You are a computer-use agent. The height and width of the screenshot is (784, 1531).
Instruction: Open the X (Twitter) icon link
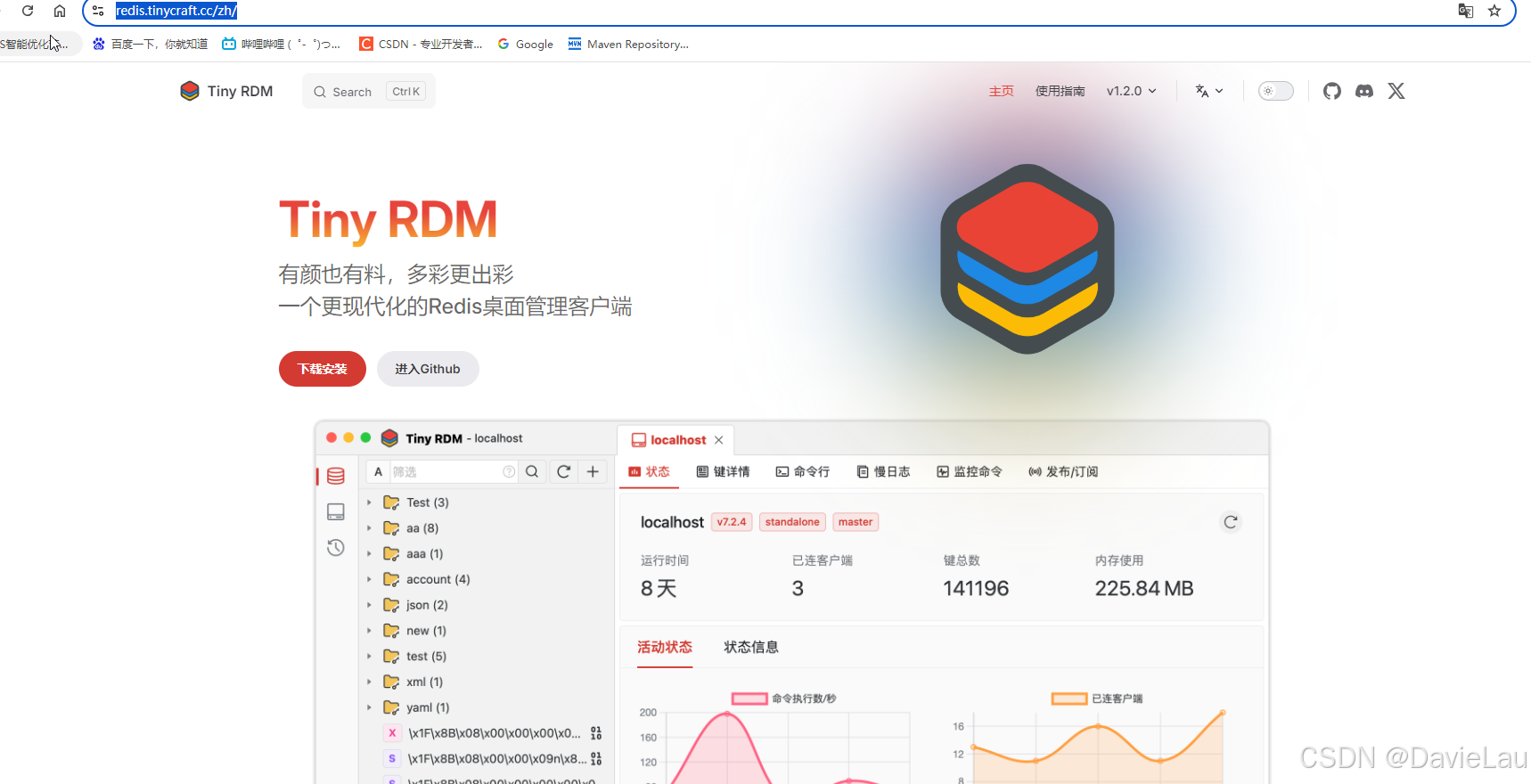tap(1396, 91)
